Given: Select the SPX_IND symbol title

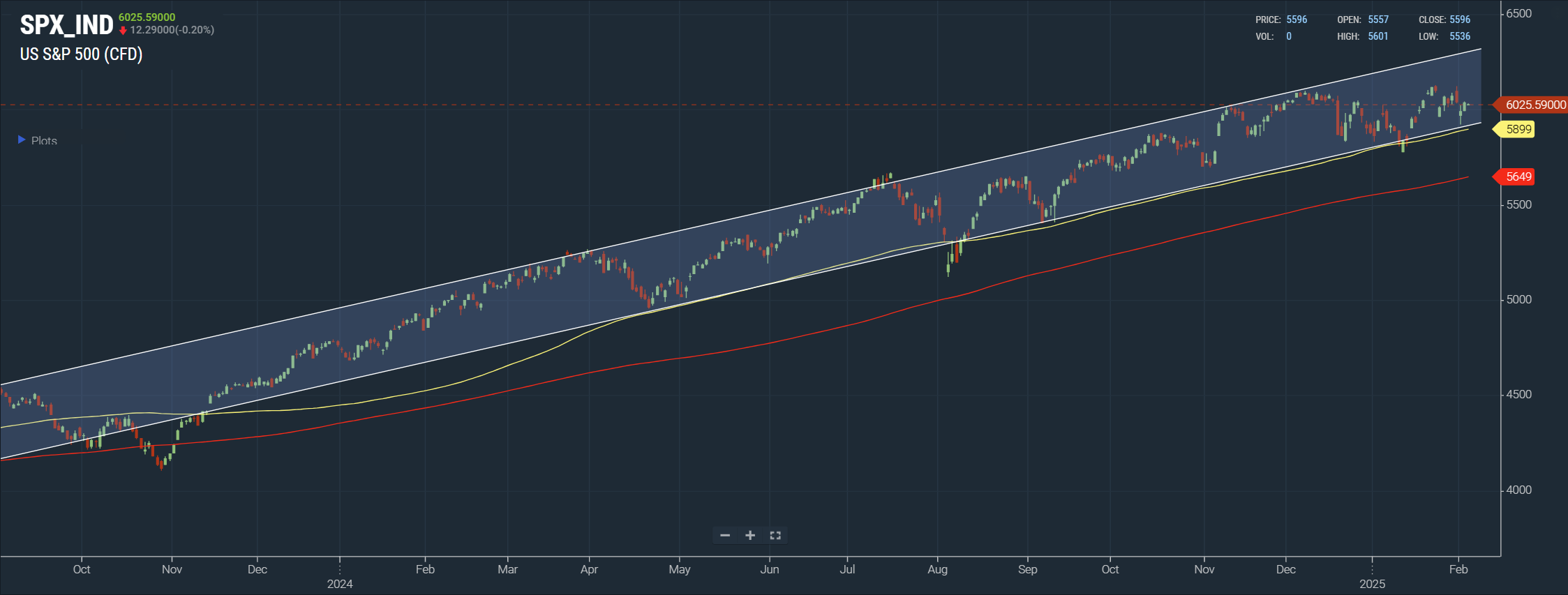Looking at the screenshot, I should click(x=66, y=25).
